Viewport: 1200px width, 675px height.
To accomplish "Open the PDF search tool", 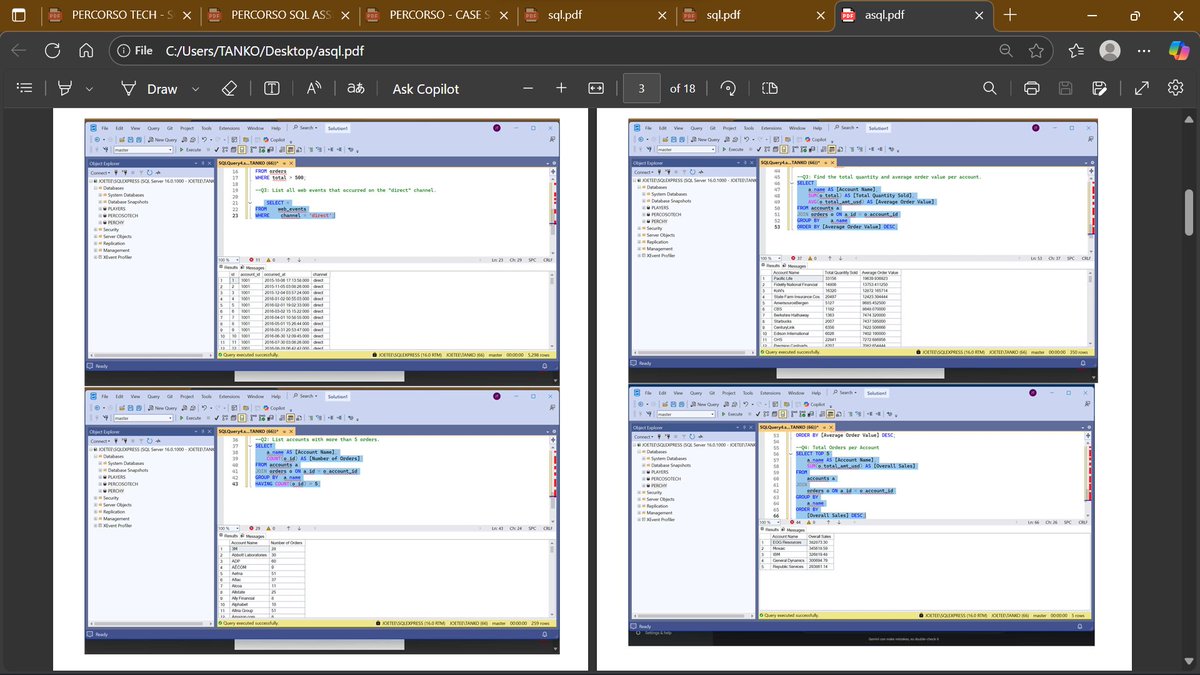I will tap(989, 88).
